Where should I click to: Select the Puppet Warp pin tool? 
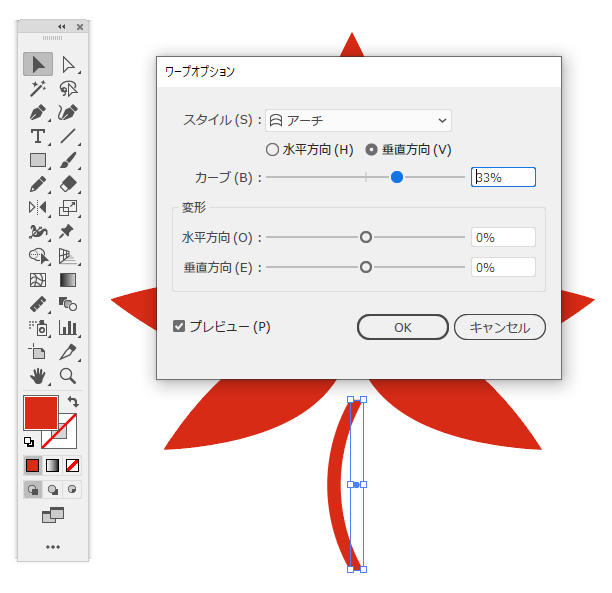[x=67, y=232]
